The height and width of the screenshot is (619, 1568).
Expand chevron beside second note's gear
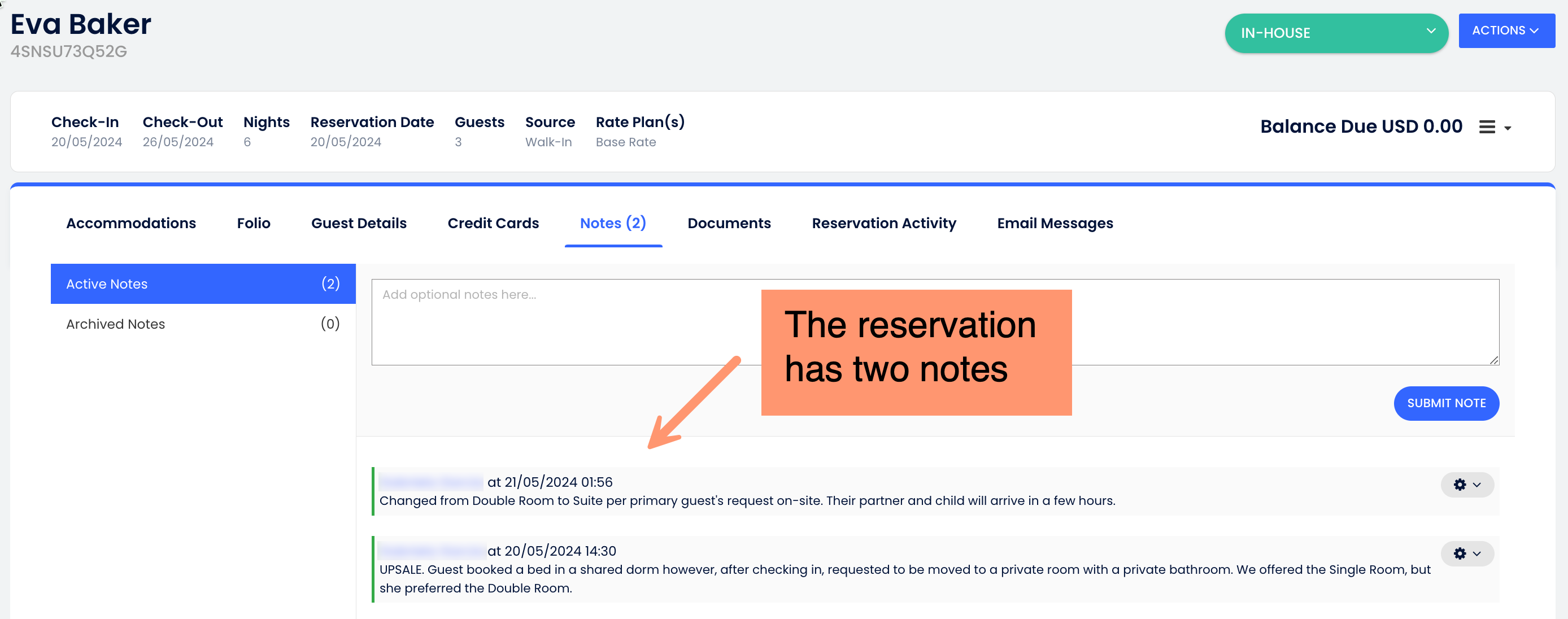pyautogui.click(x=1476, y=553)
